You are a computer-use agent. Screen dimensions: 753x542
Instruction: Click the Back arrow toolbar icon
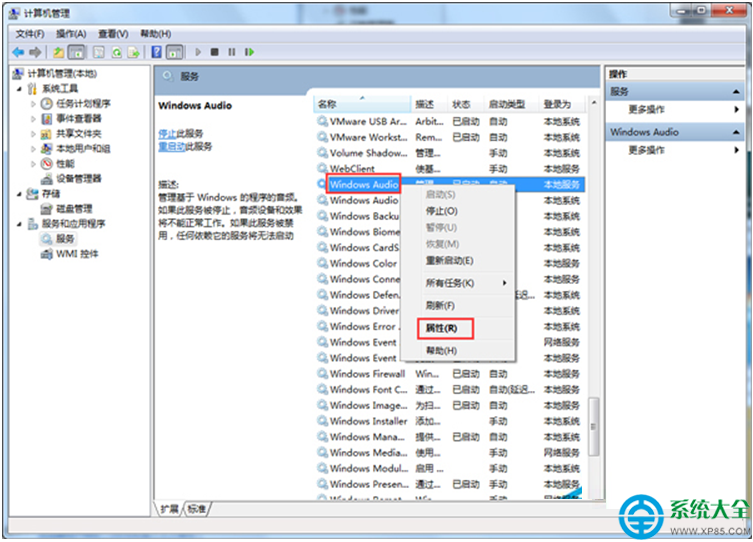point(18,52)
